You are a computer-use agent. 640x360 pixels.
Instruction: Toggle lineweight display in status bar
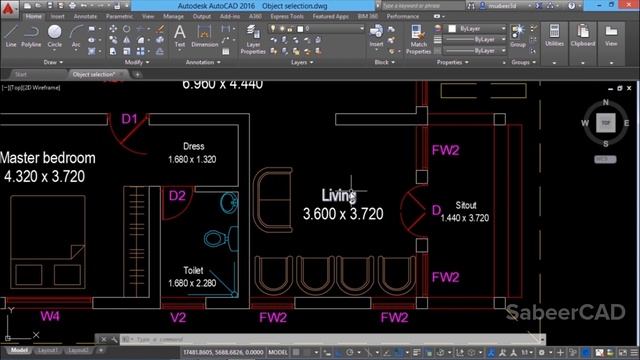(x=416, y=352)
